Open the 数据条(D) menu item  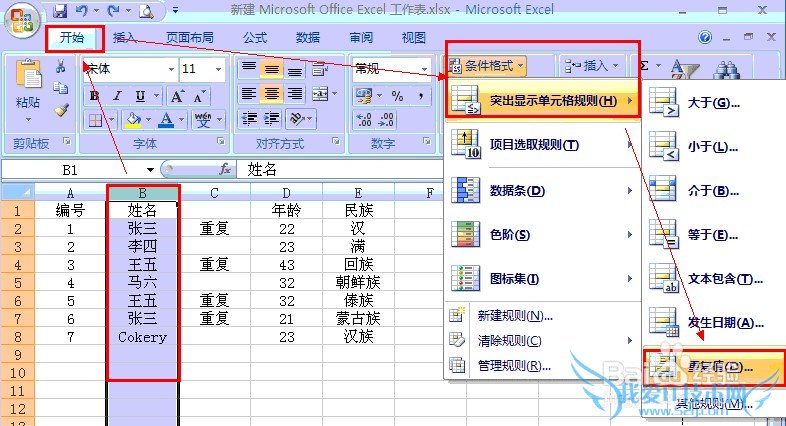(543, 190)
